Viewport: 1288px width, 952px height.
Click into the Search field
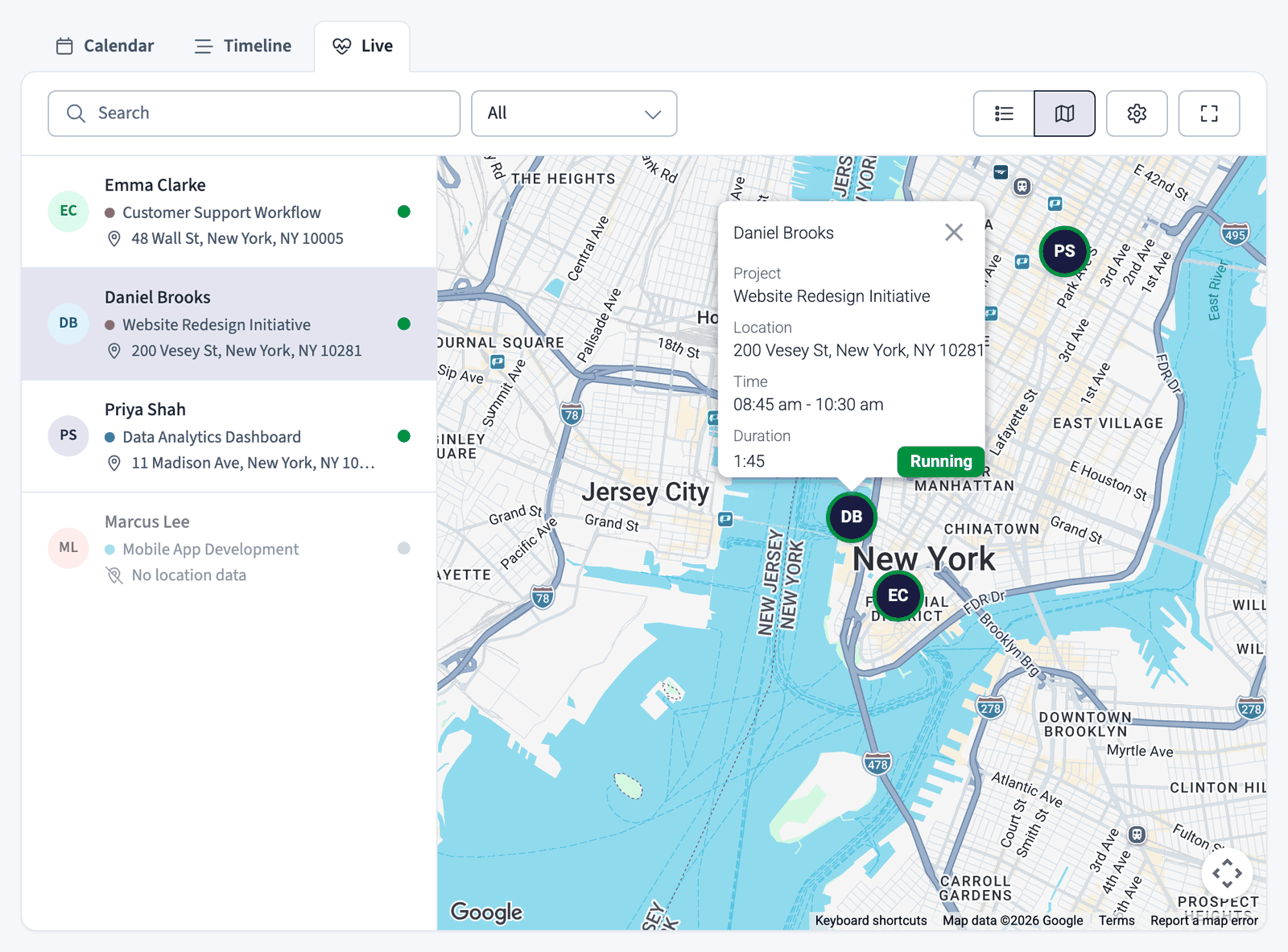pyautogui.click(x=254, y=113)
